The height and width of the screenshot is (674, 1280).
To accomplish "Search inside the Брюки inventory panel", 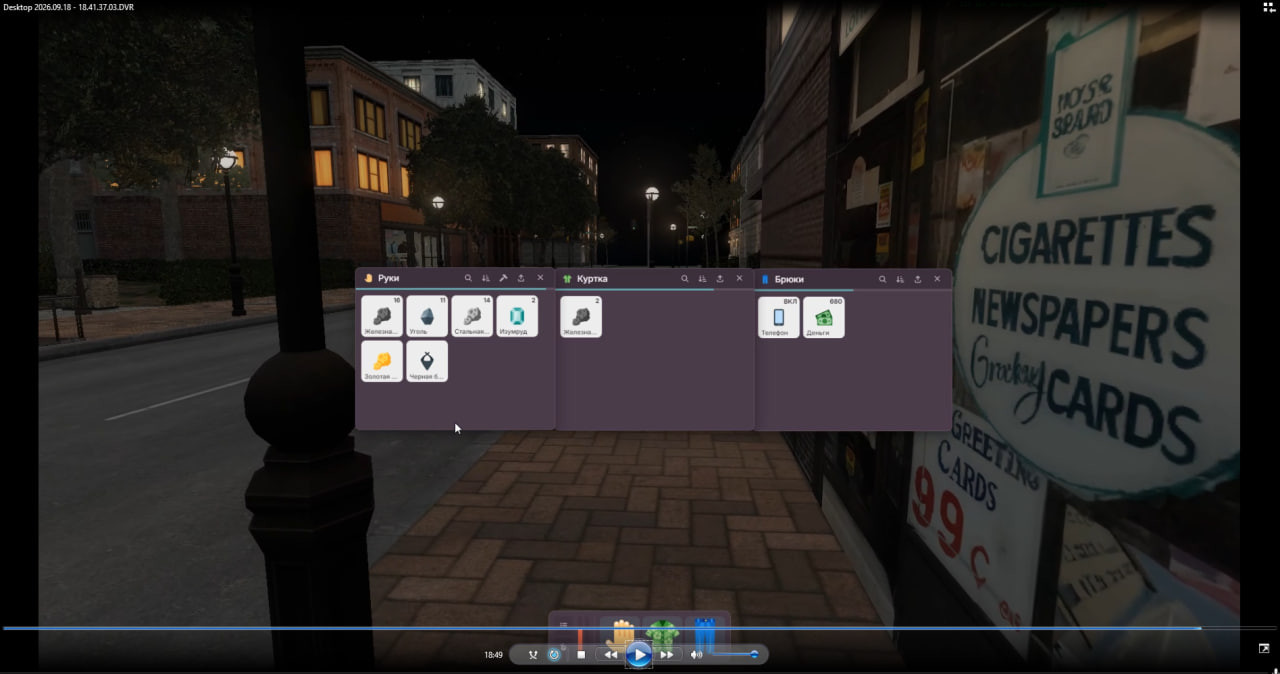I will pos(882,279).
